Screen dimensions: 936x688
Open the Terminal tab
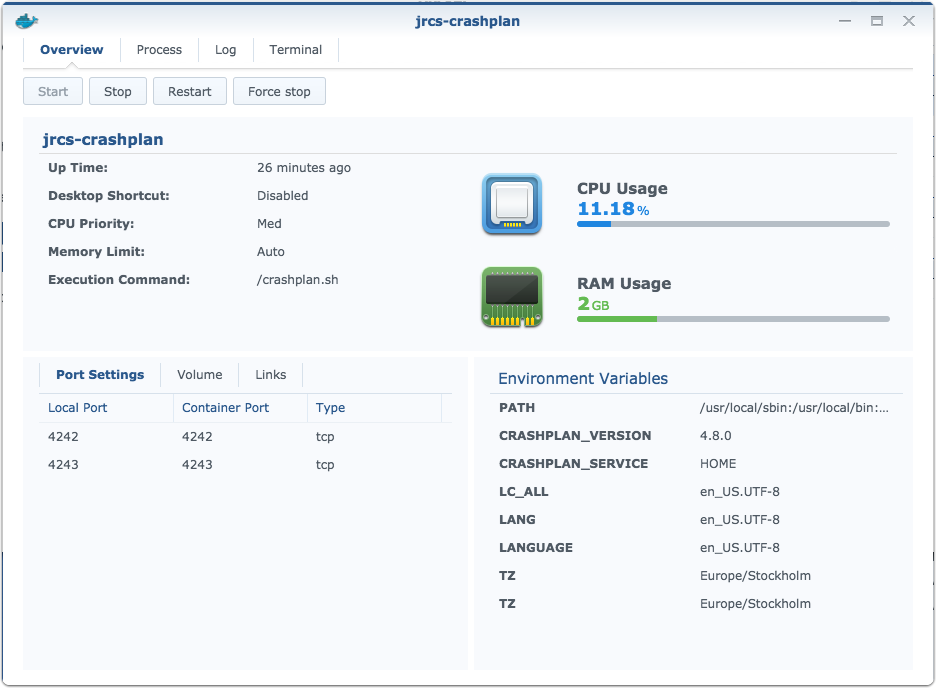(x=295, y=50)
